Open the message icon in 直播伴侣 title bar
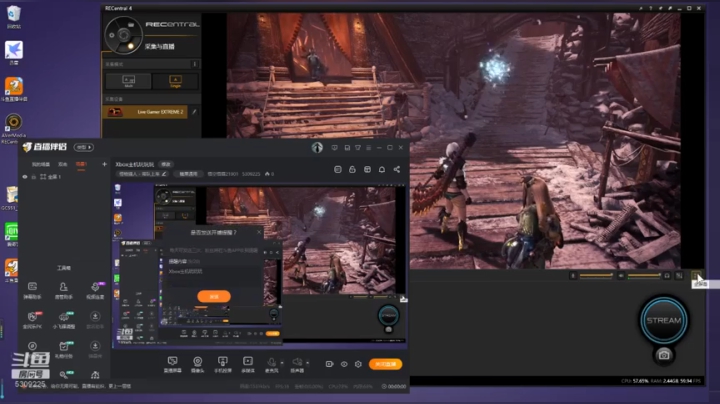 [335, 148]
